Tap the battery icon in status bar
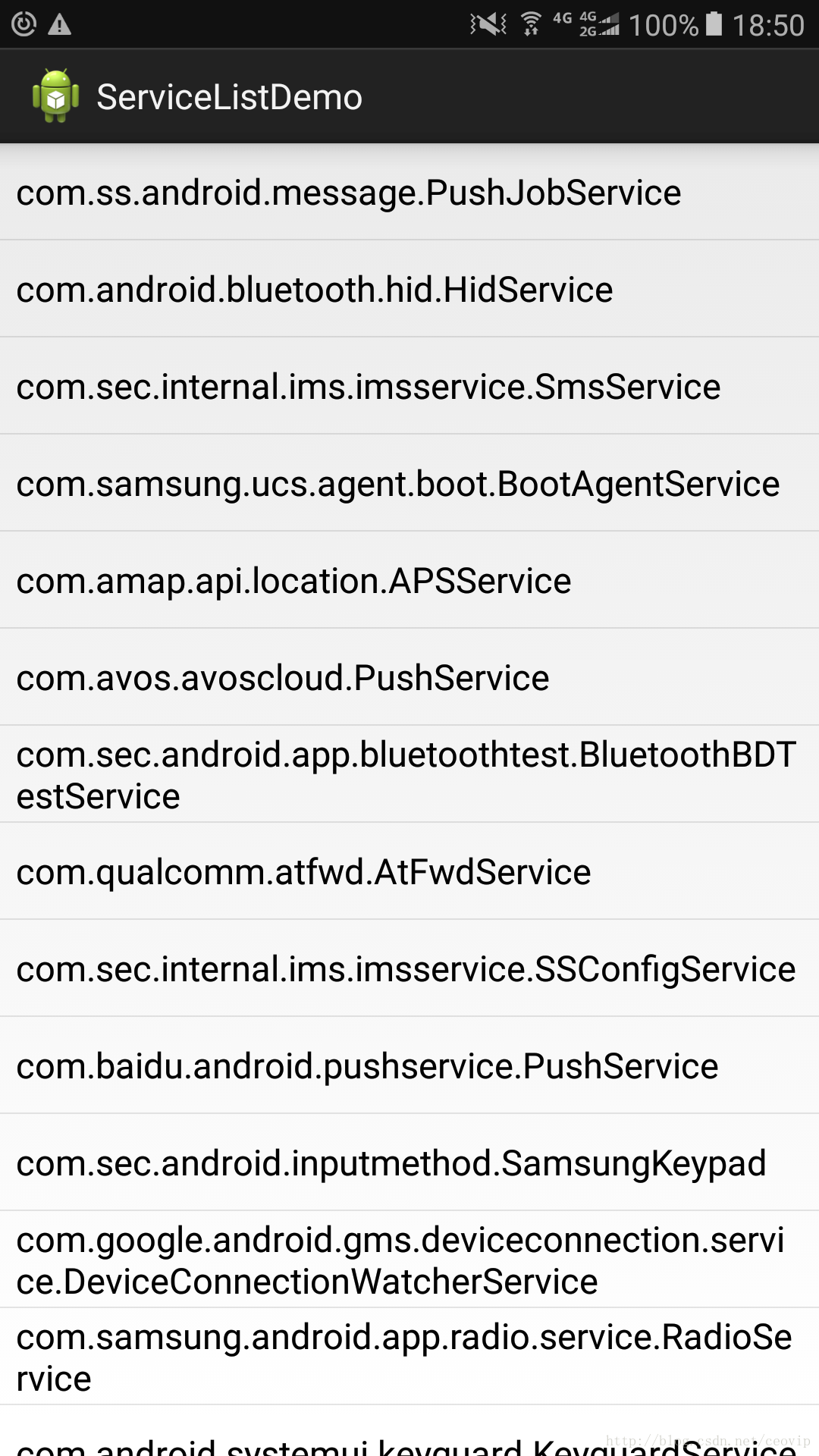This screenshot has height=1456, width=819. (x=714, y=24)
